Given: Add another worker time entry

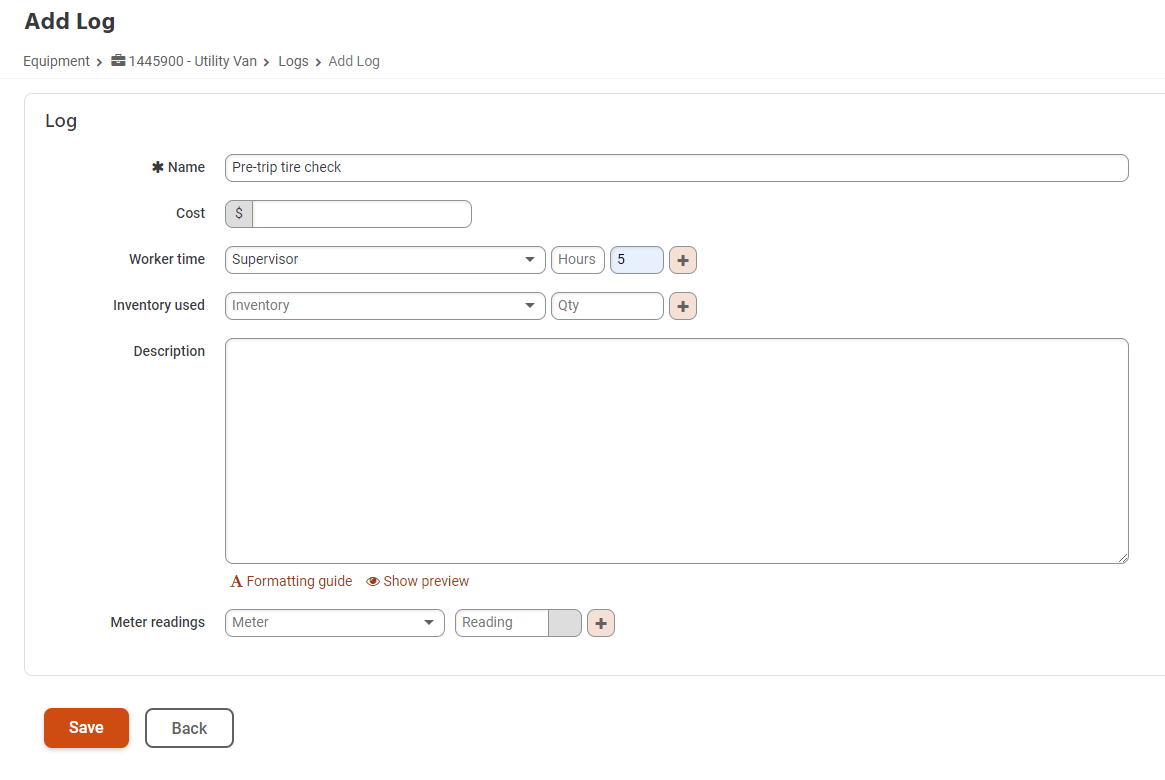Looking at the screenshot, I should coord(682,259).
